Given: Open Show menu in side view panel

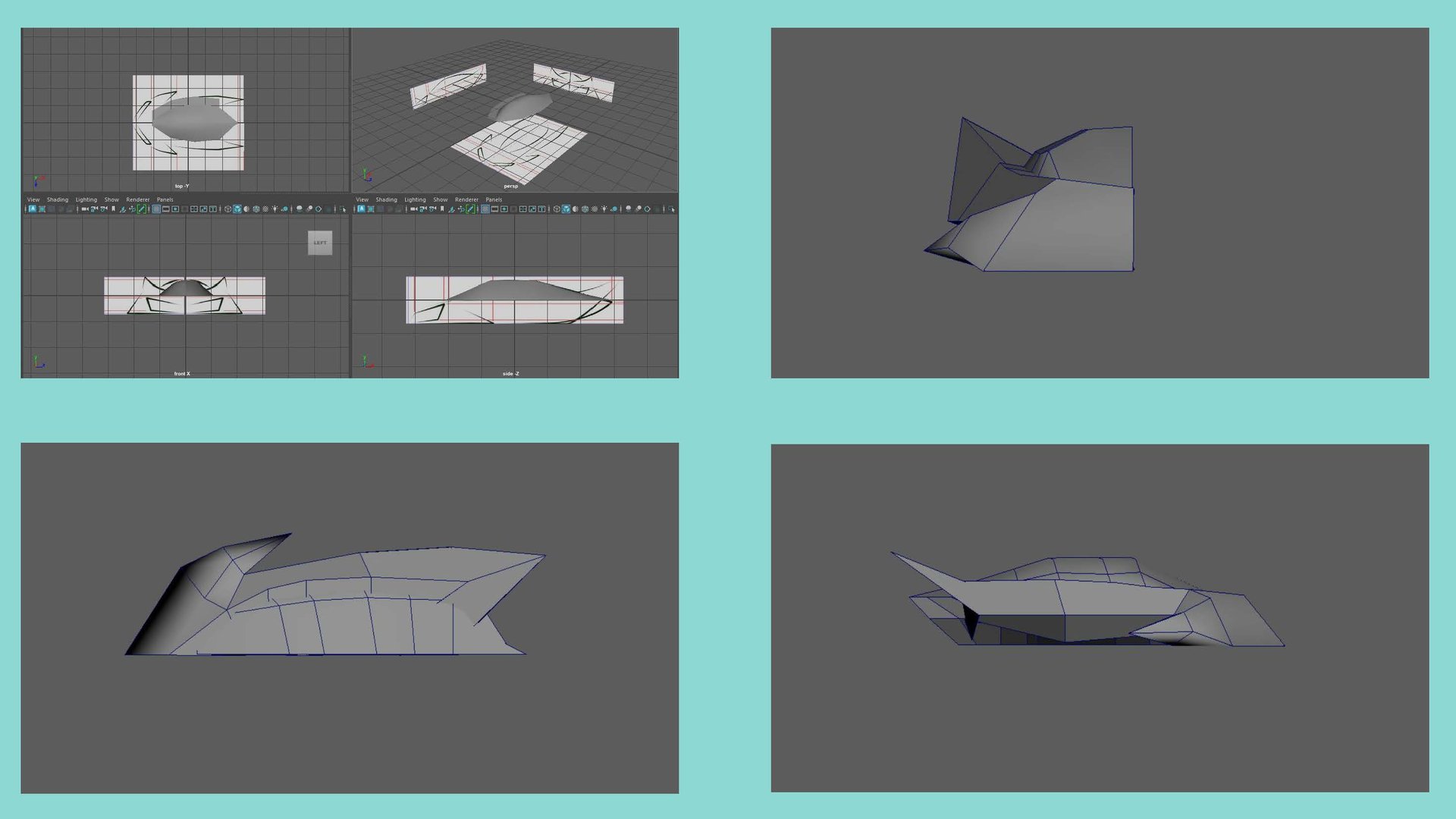Looking at the screenshot, I should click(441, 199).
